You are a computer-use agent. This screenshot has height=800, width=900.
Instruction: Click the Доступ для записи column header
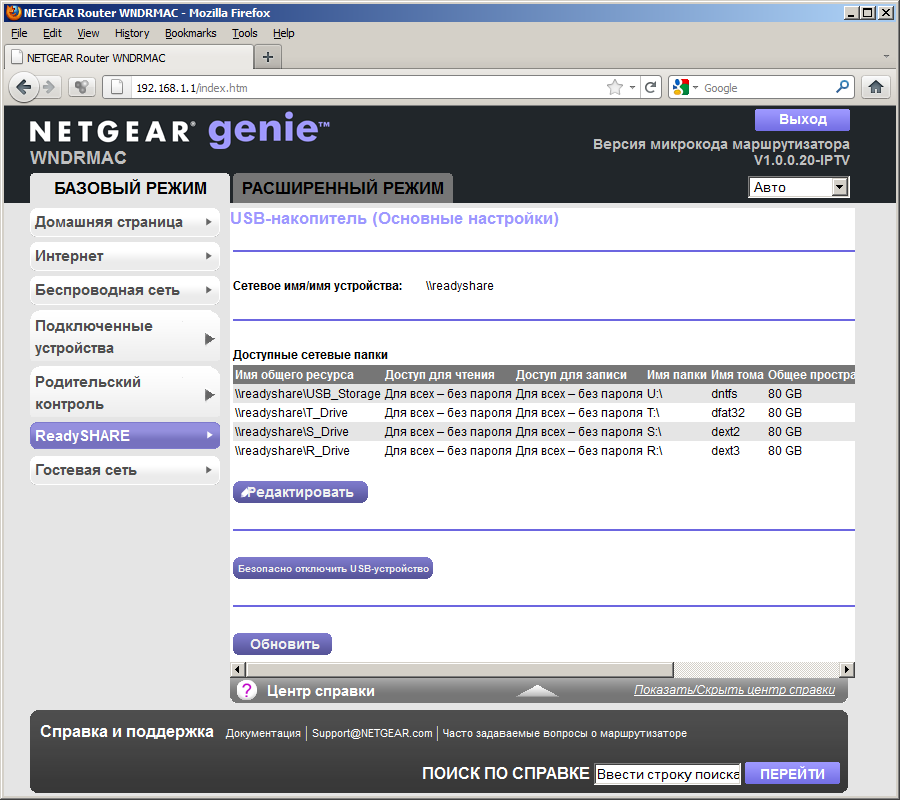click(x=571, y=375)
